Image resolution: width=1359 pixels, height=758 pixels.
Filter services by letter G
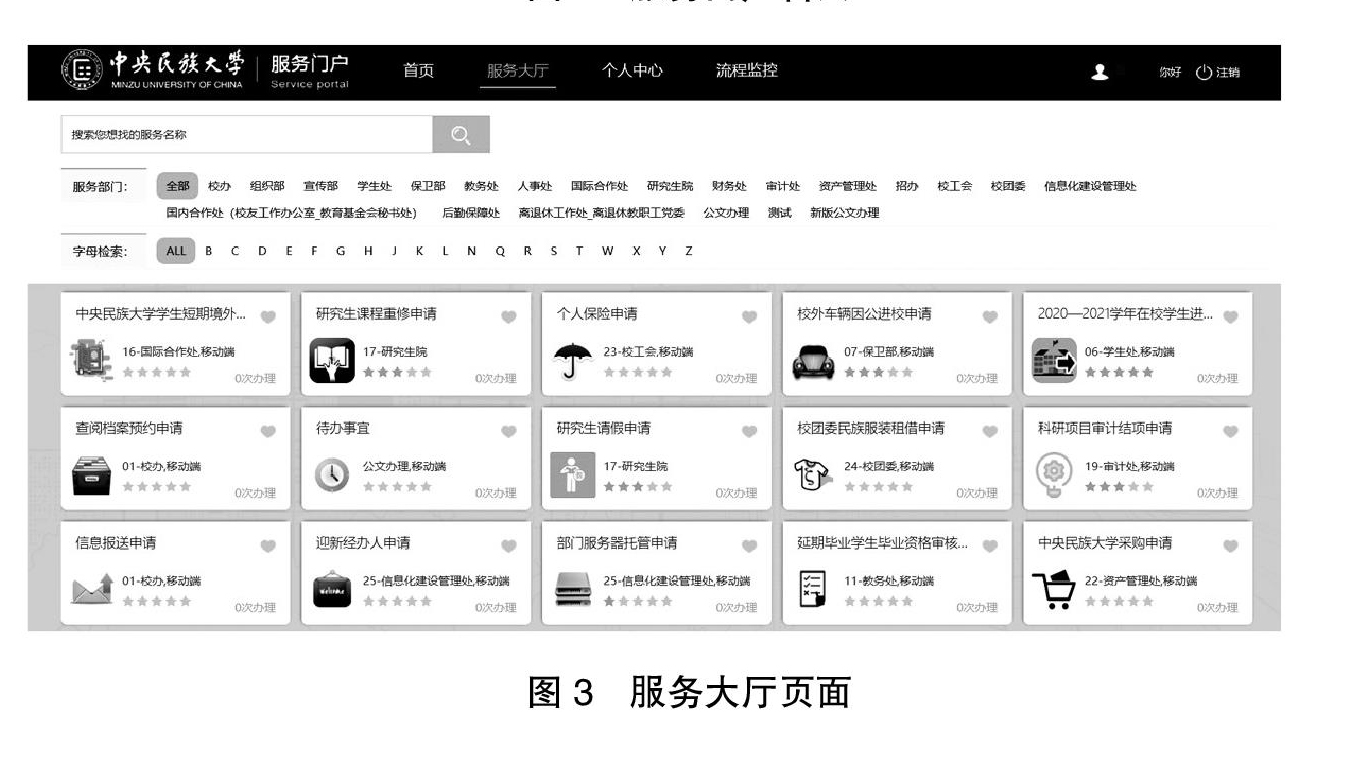pos(340,251)
